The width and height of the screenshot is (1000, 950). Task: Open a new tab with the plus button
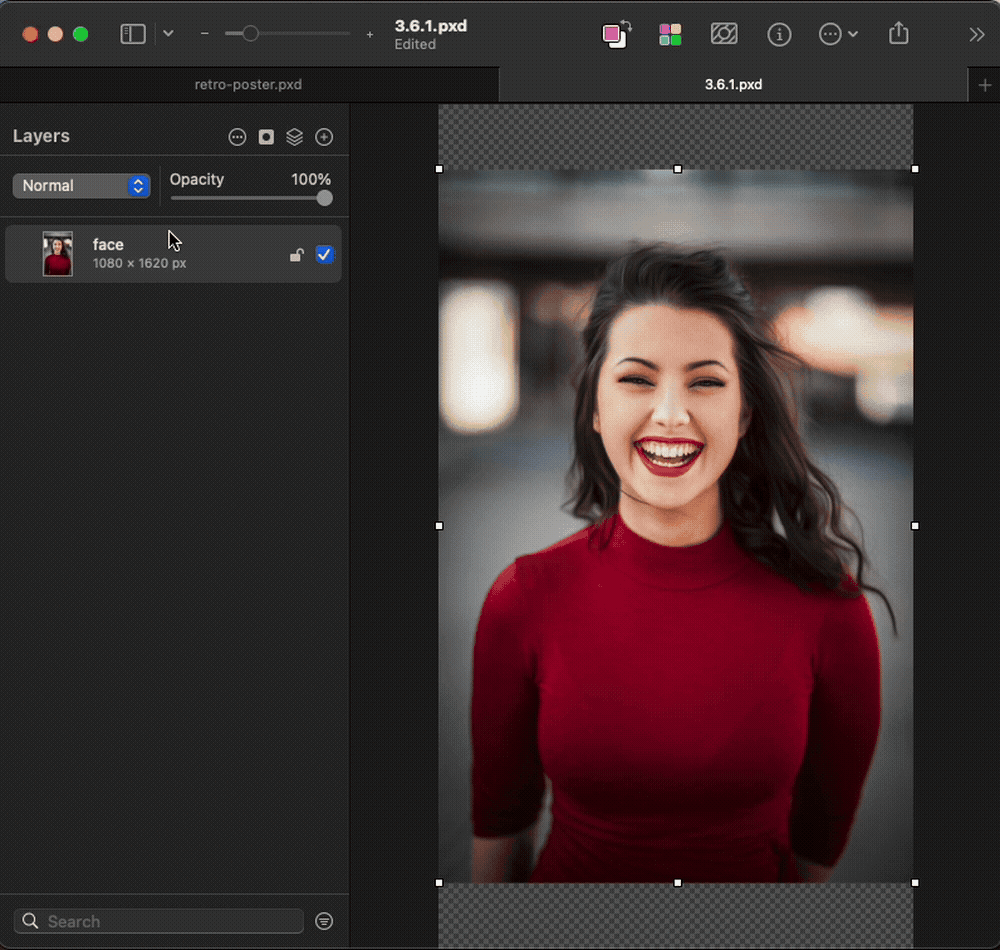(x=984, y=84)
